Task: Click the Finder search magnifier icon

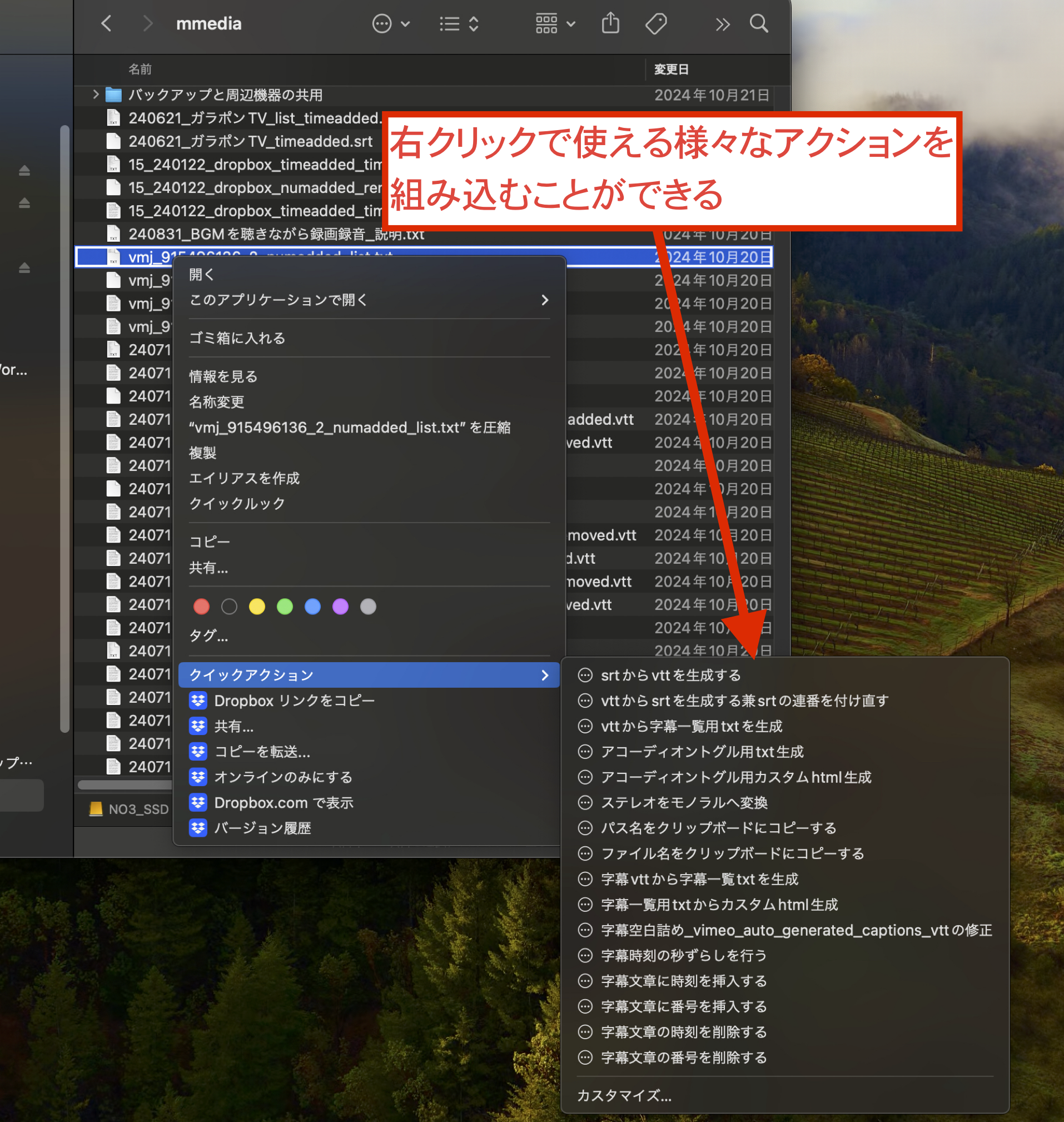Action: (758, 24)
